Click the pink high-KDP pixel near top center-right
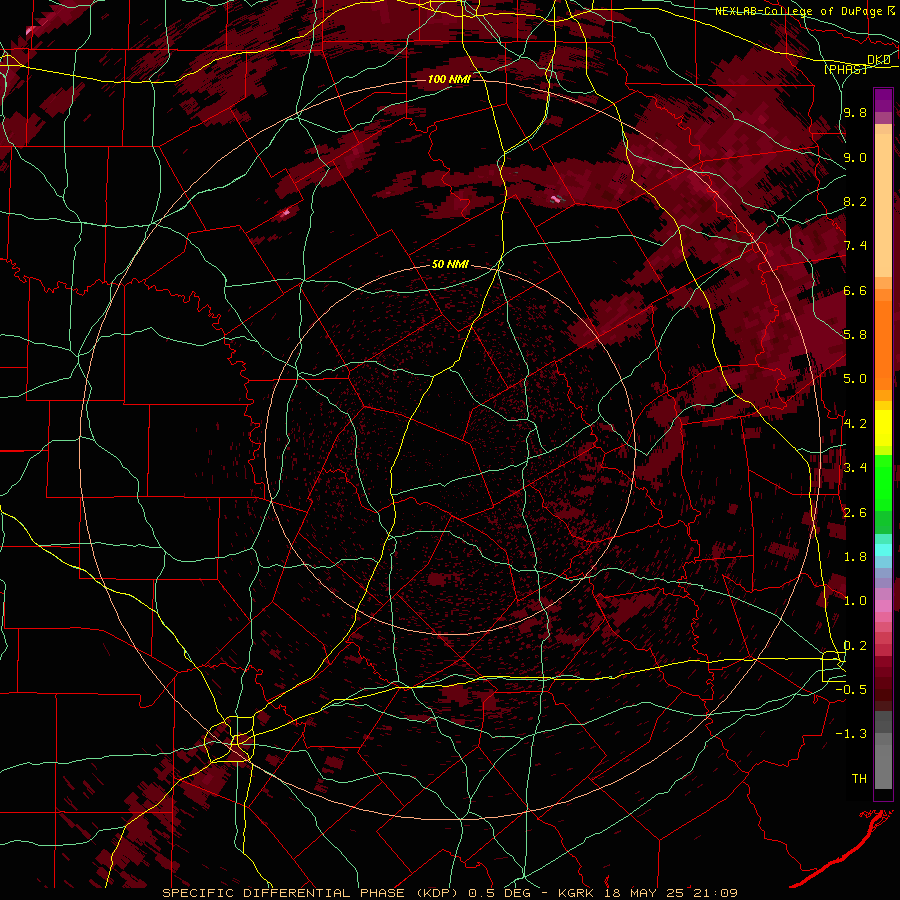Screen dimensions: 900x900 click(555, 199)
